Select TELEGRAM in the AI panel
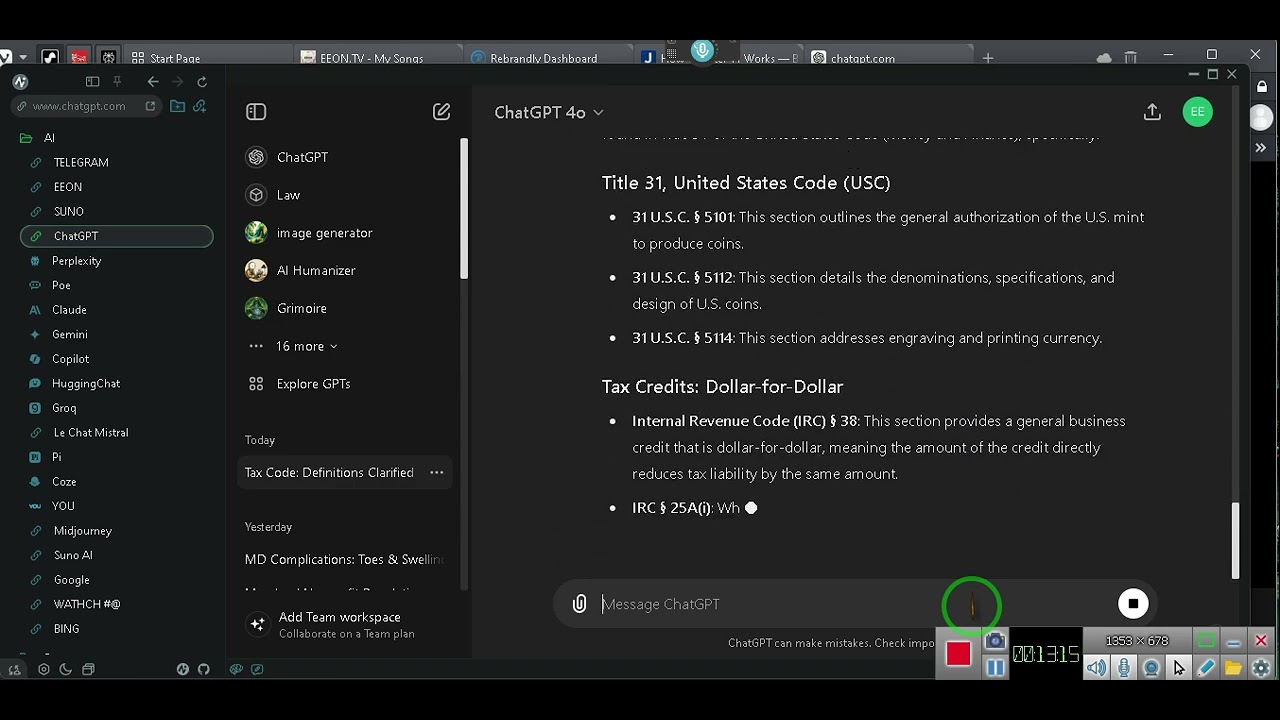The image size is (1280, 720). coord(81,162)
